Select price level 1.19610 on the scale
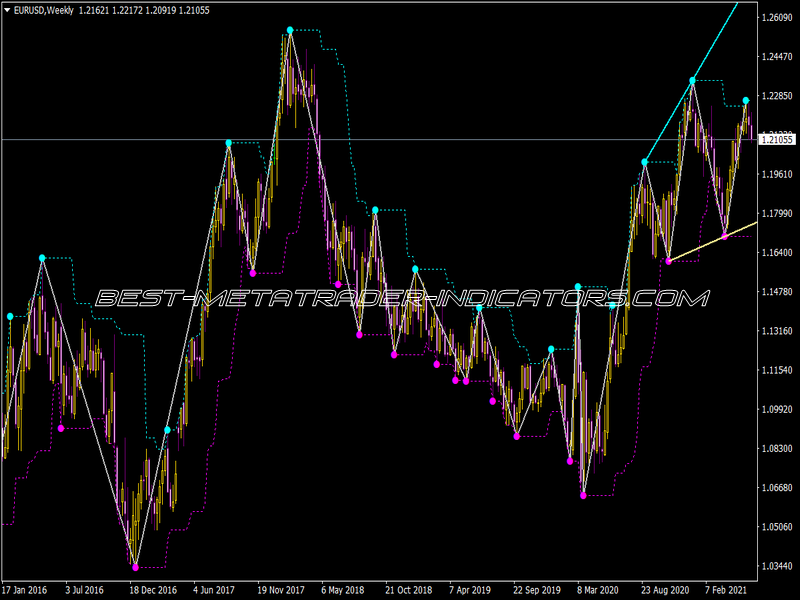The image size is (800, 600). click(x=777, y=174)
